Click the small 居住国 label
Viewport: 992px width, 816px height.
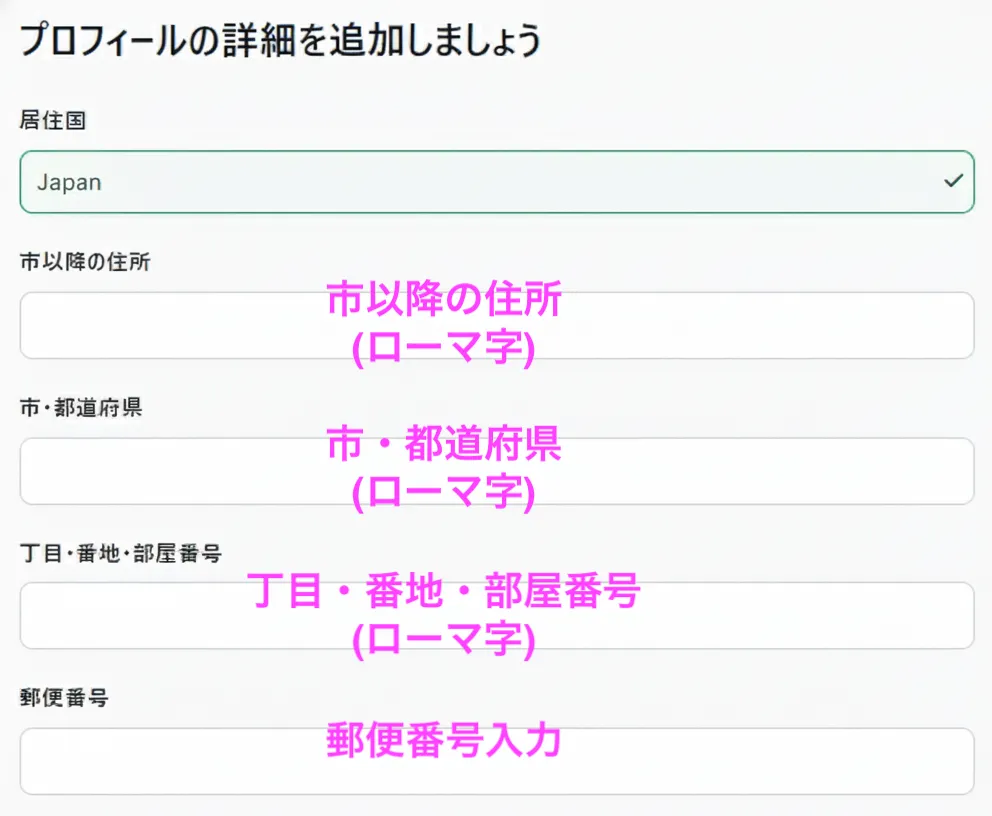pyautogui.click(x=53, y=120)
